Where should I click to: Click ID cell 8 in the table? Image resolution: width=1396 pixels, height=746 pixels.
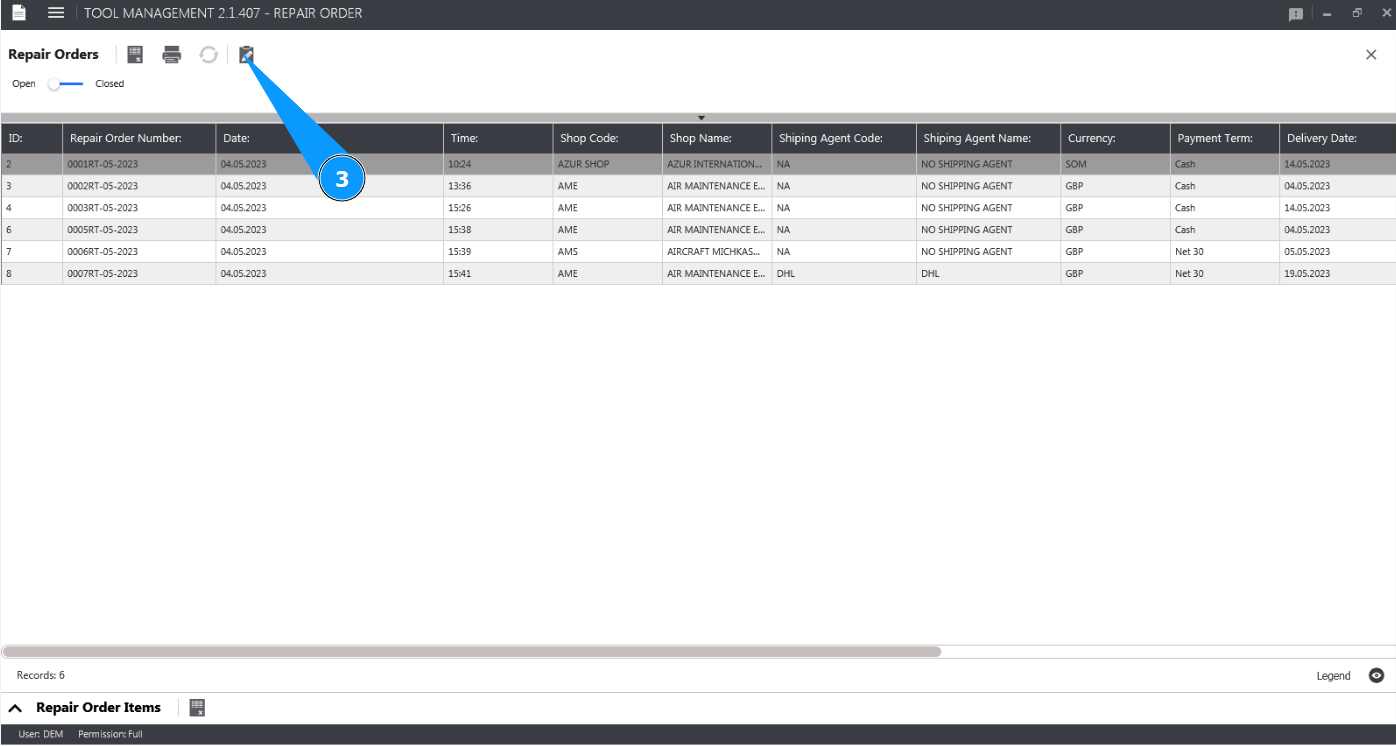32,274
